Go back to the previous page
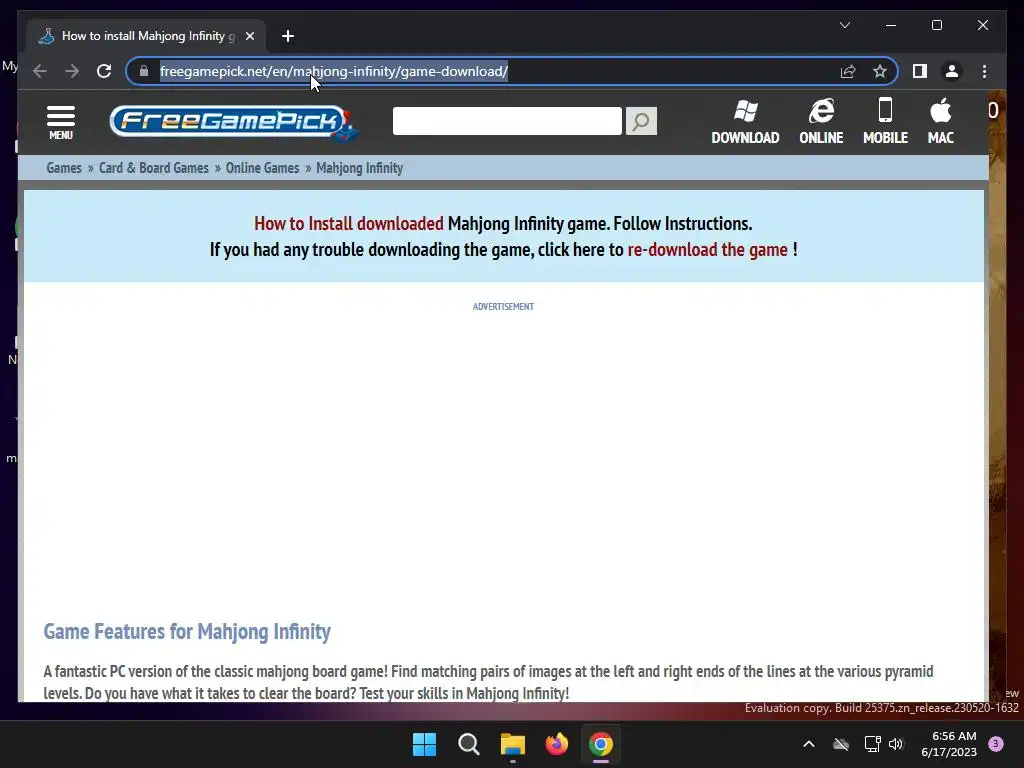Image resolution: width=1024 pixels, height=768 pixels. click(x=40, y=71)
